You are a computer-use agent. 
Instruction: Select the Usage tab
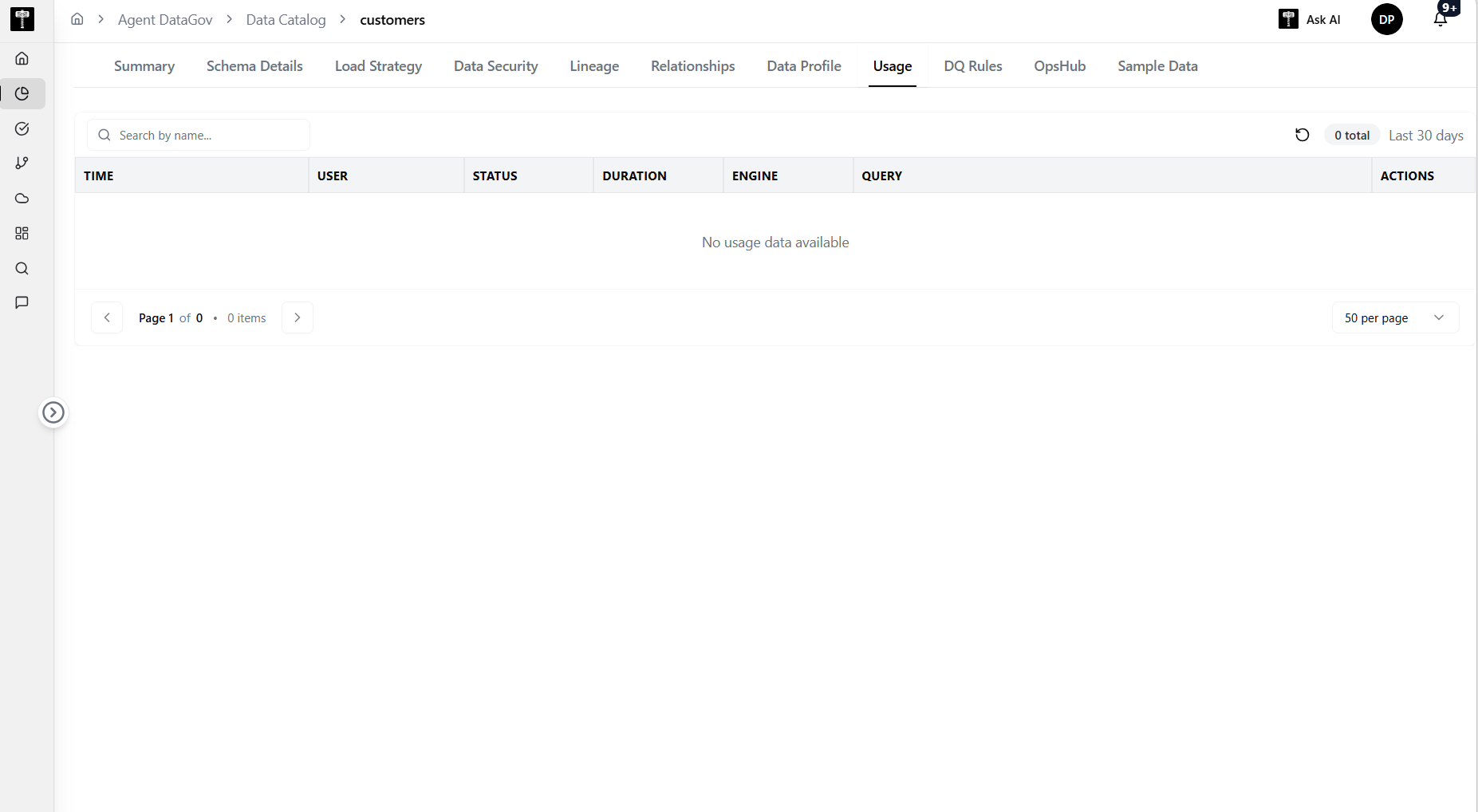[893, 66]
